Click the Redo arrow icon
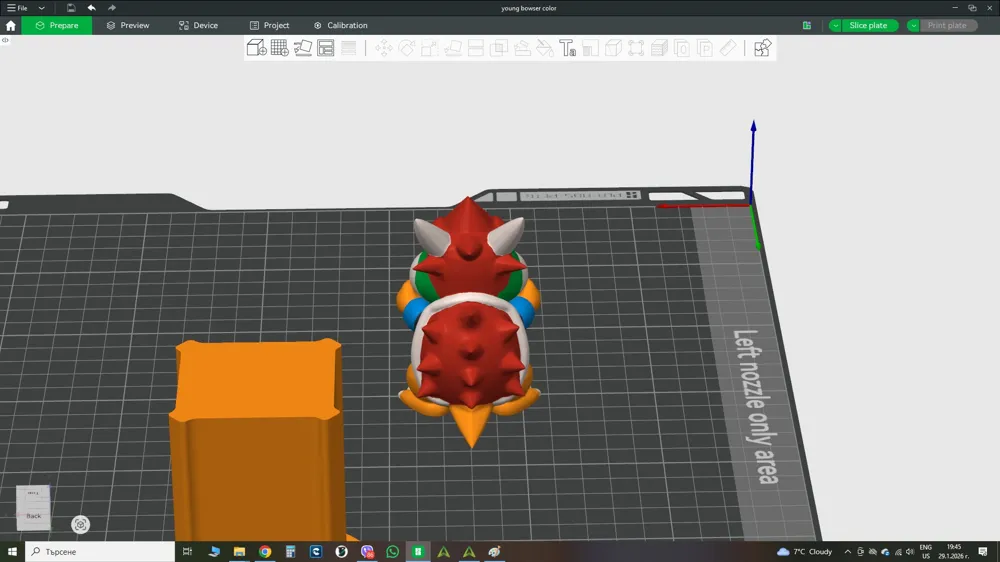Viewport: 1000px width, 562px height. coord(112,8)
